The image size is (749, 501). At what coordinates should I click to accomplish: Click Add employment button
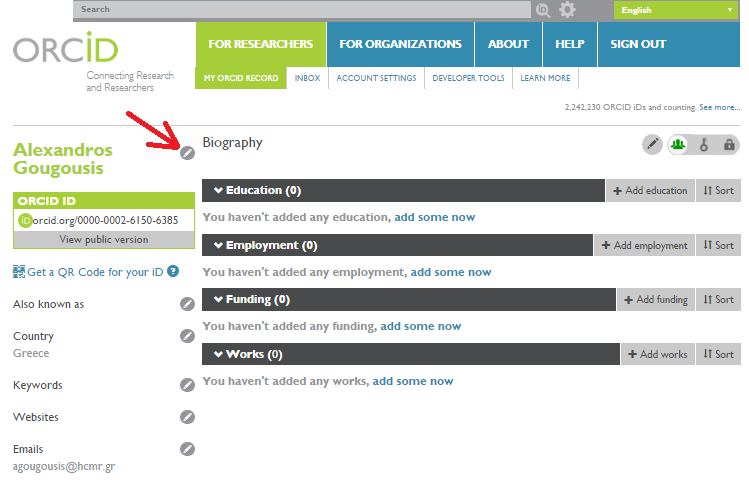[644, 245]
